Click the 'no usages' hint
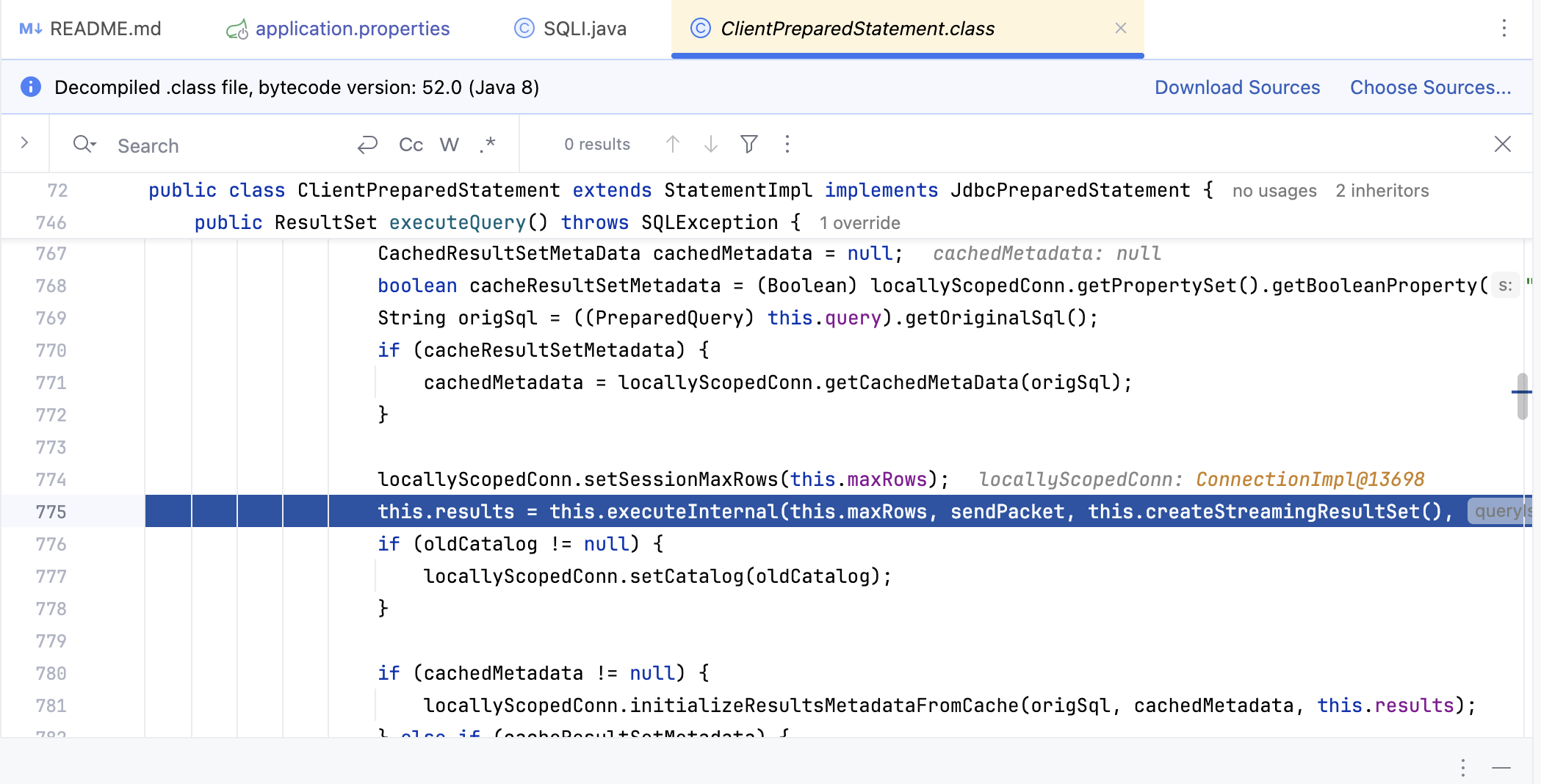1541x784 pixels. [x=1274, y=191]
